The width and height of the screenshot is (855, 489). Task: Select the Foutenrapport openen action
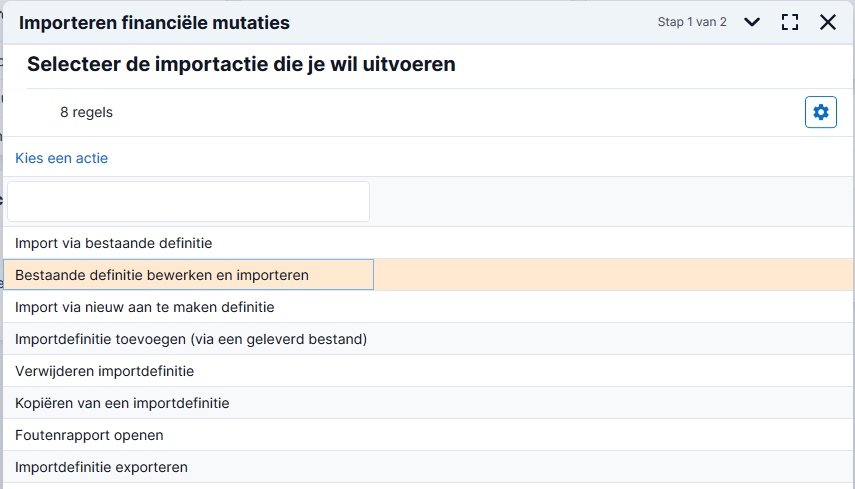point(428,435)
